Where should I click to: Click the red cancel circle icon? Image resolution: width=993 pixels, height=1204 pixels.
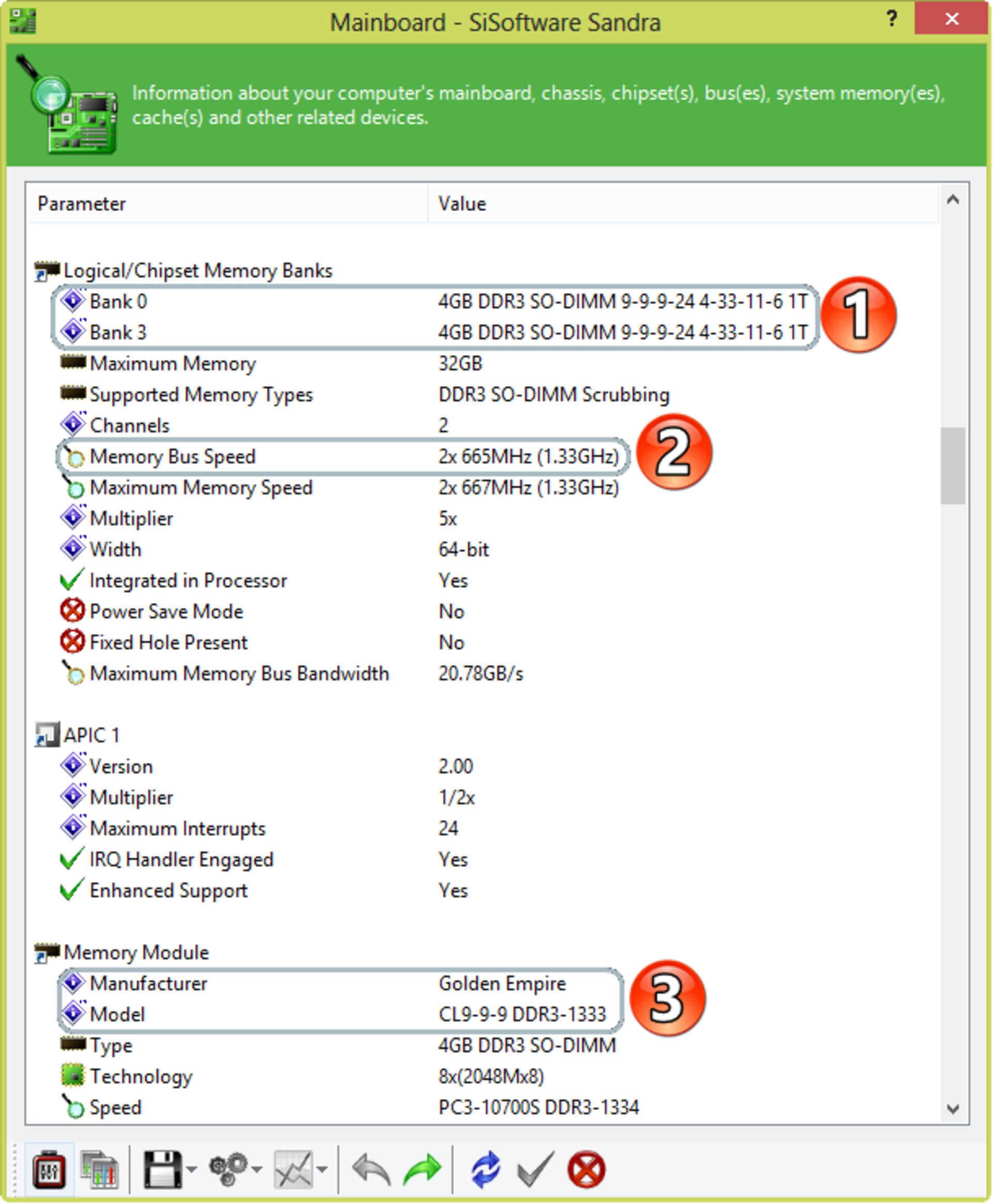pos(586,1169)
